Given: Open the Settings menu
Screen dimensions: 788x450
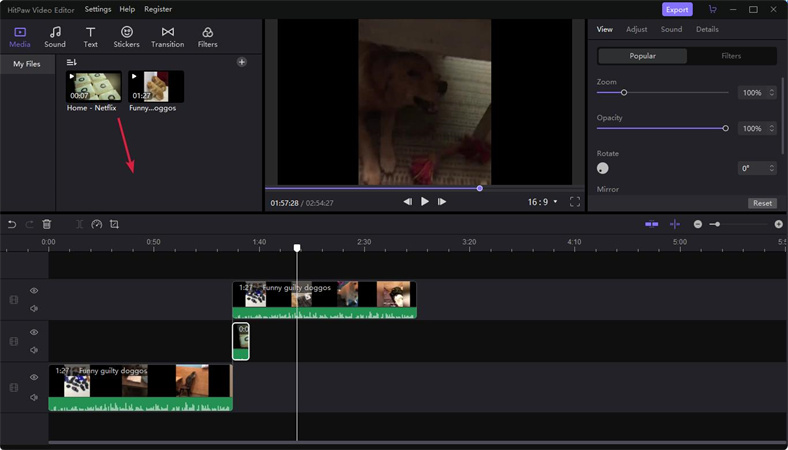Looking at the screenshot, I should [x=98, y=9].
